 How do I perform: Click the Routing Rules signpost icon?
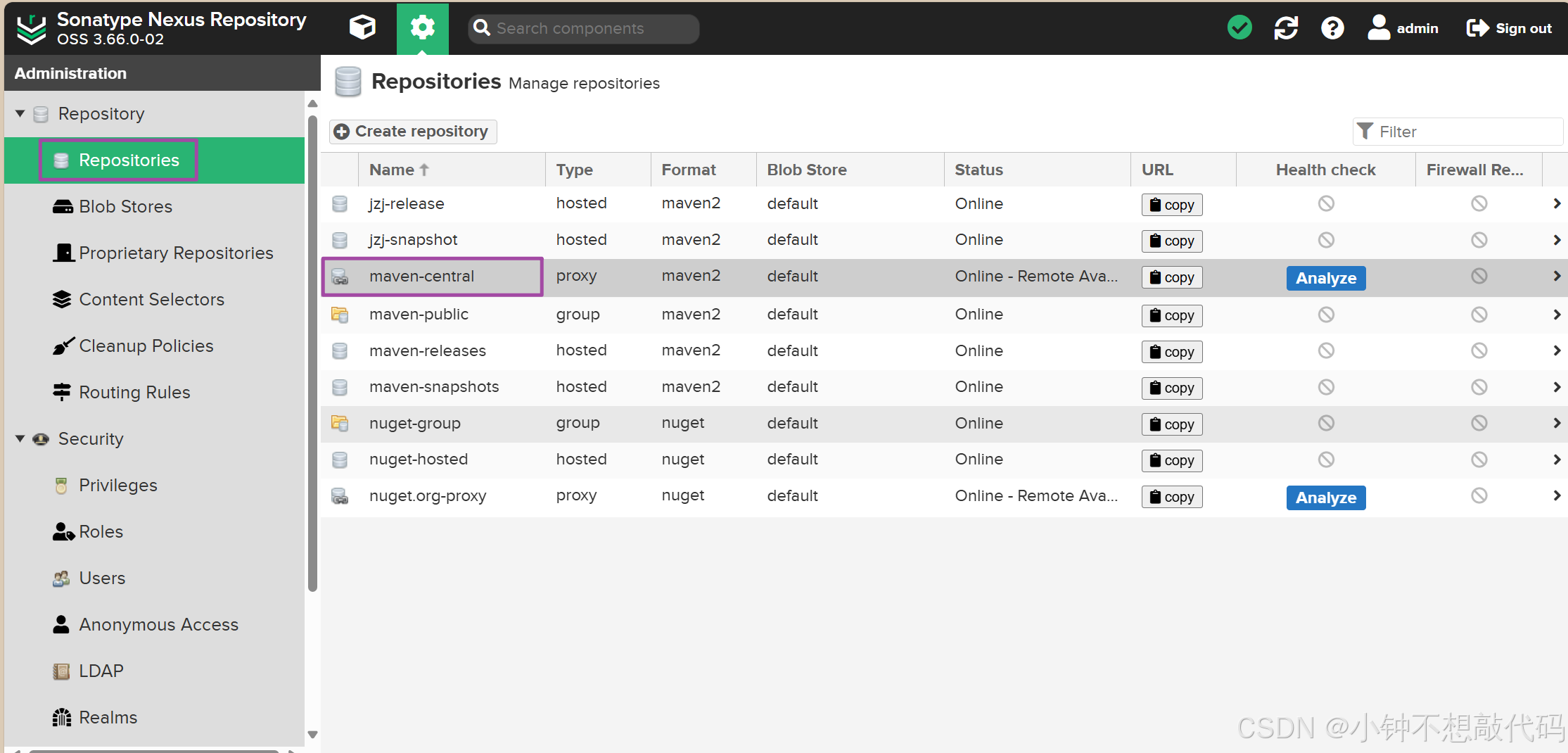[62, 393]
